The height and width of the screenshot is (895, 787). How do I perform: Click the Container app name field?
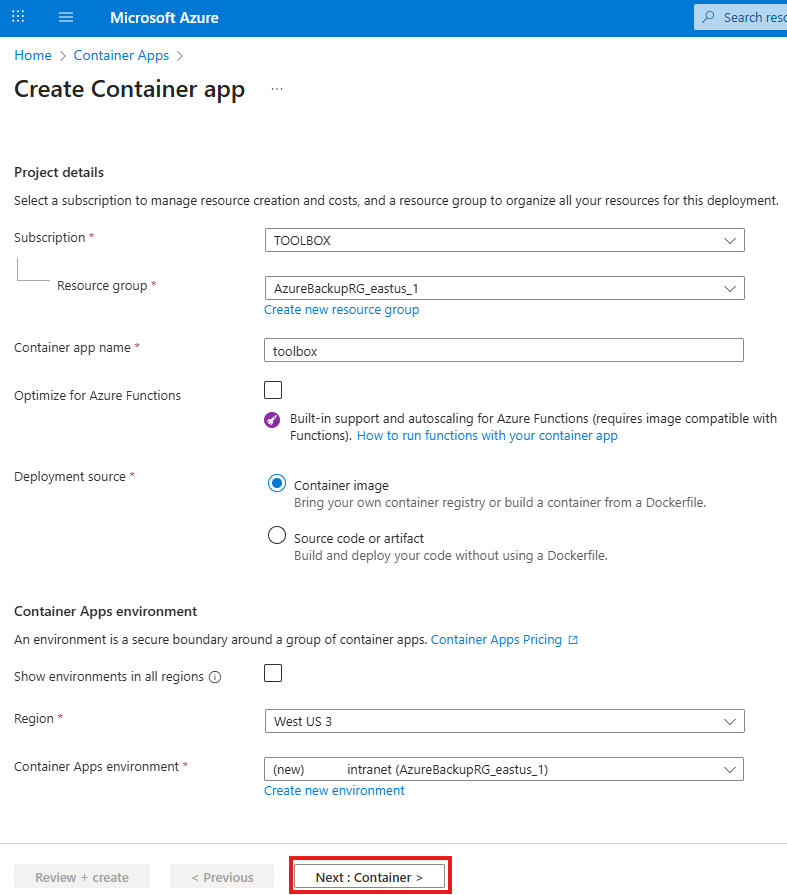click(504, 350)
